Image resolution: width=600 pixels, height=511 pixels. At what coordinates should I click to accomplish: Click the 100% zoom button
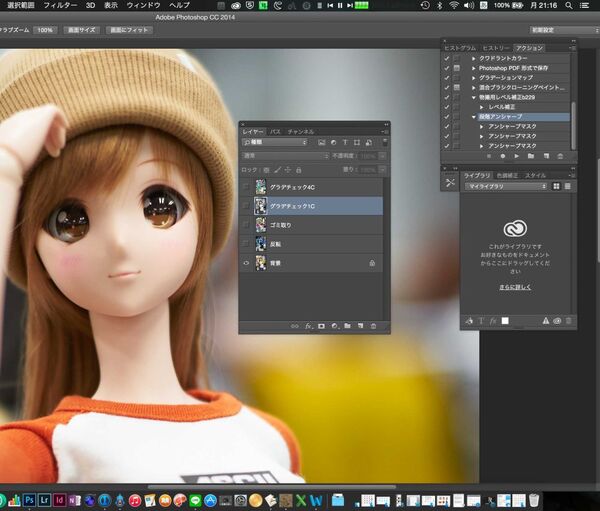click(x=45, y=30)
